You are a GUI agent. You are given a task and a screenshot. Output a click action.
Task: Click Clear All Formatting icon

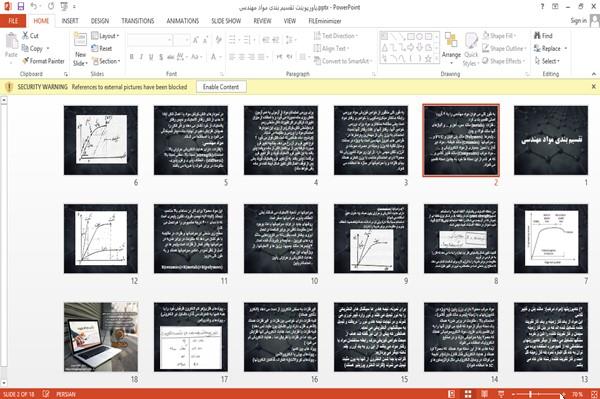[x=218, y=40]
